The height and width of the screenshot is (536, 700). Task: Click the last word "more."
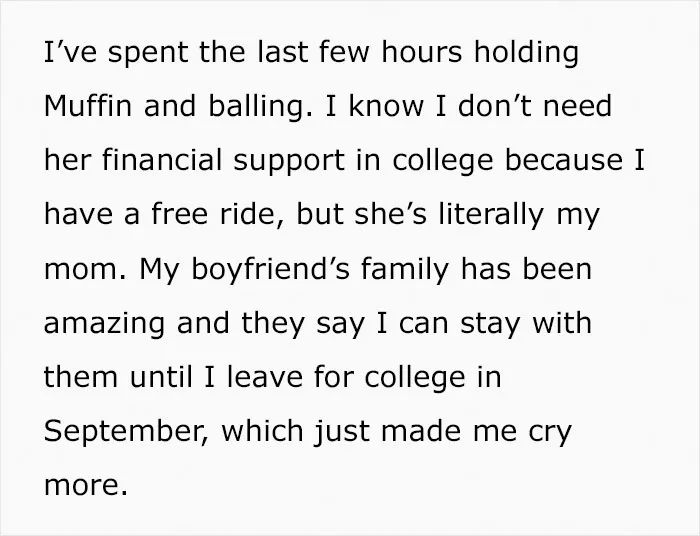pyautogui.click(x=86, y=485)
